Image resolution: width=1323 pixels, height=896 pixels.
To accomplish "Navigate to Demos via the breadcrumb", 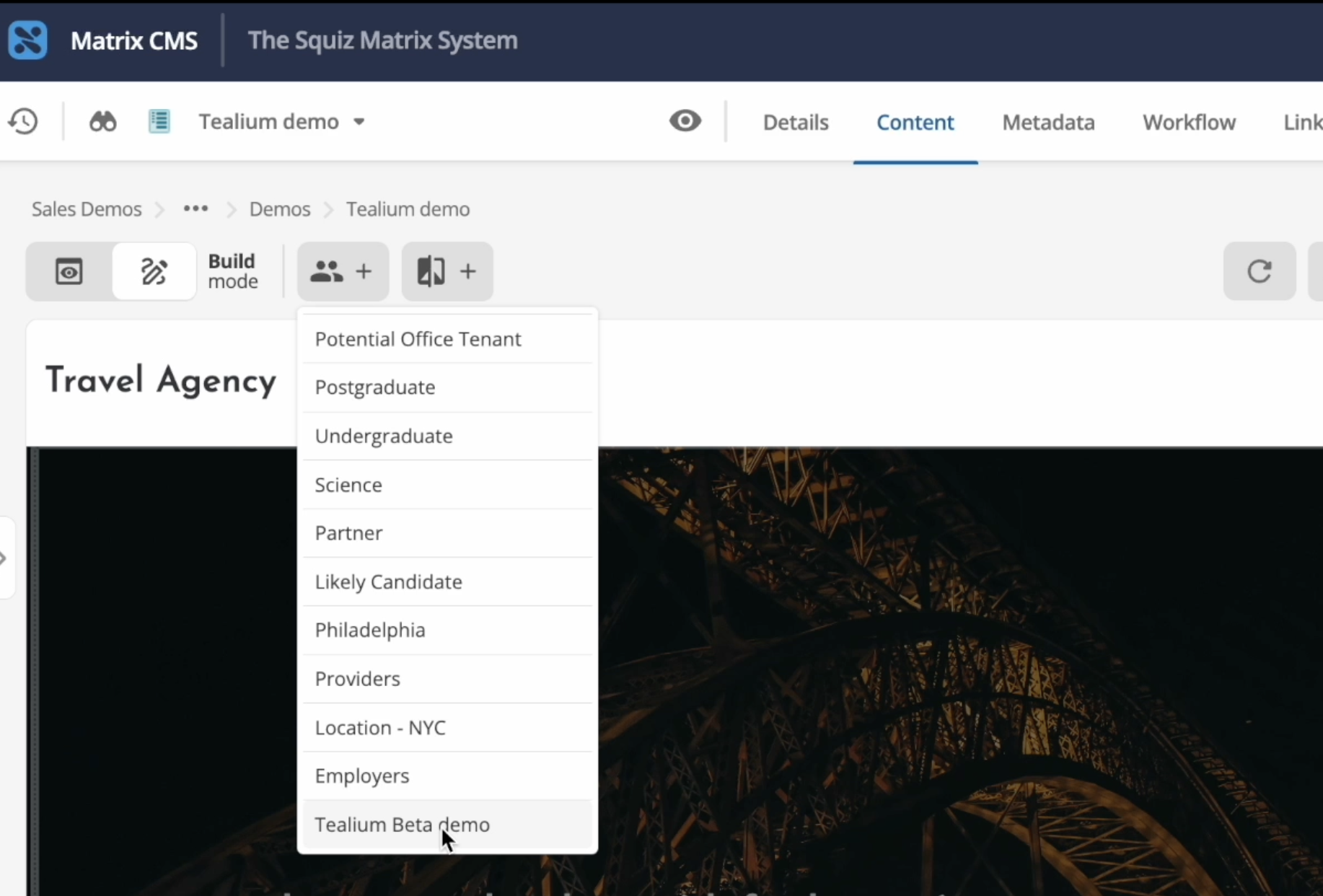I will [279, 209].
